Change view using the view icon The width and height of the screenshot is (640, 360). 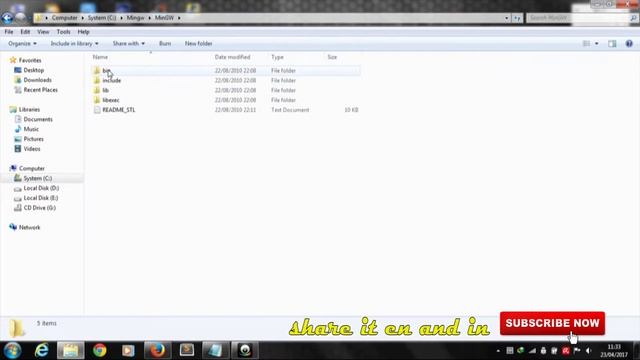point(586,43)
